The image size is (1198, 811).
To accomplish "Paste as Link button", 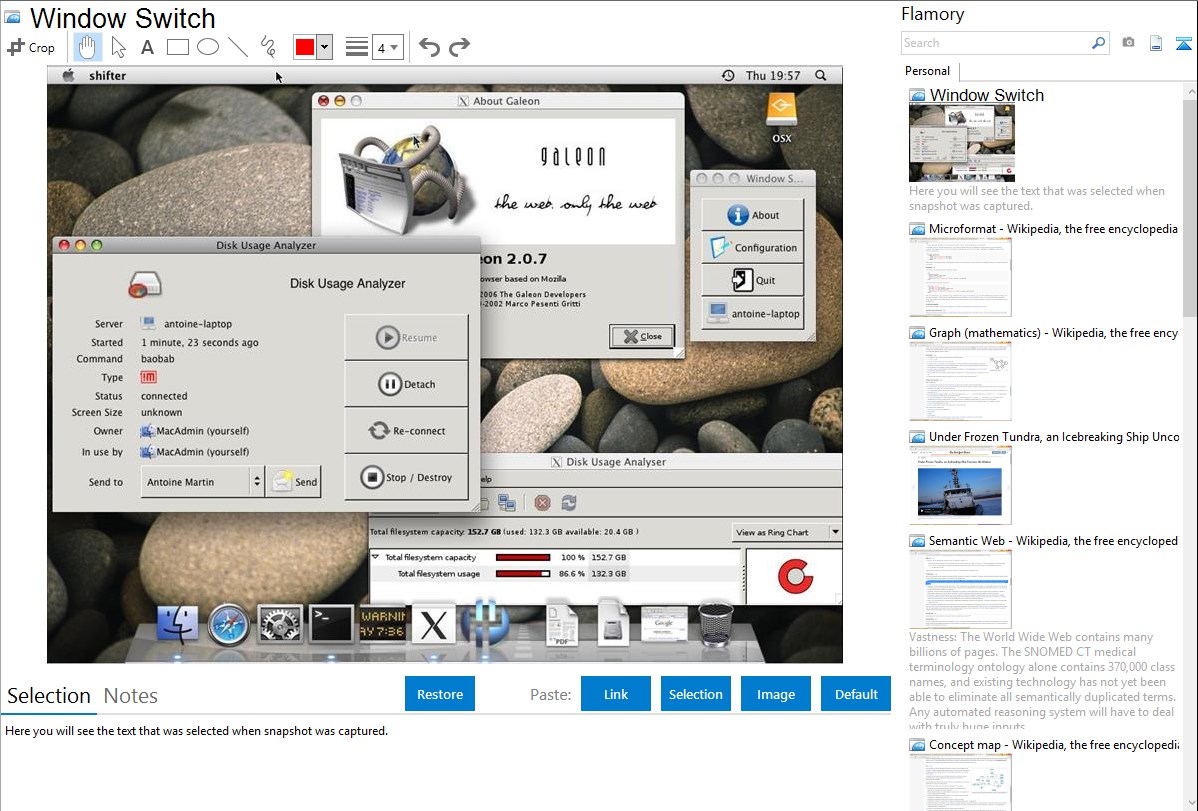I will [616, 694].
